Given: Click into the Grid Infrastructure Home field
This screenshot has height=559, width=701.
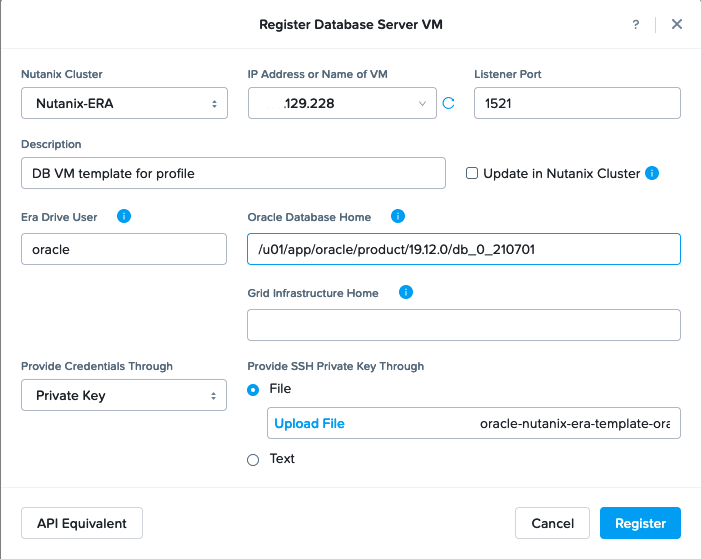Looking at the screenshot, I should 464,325.
